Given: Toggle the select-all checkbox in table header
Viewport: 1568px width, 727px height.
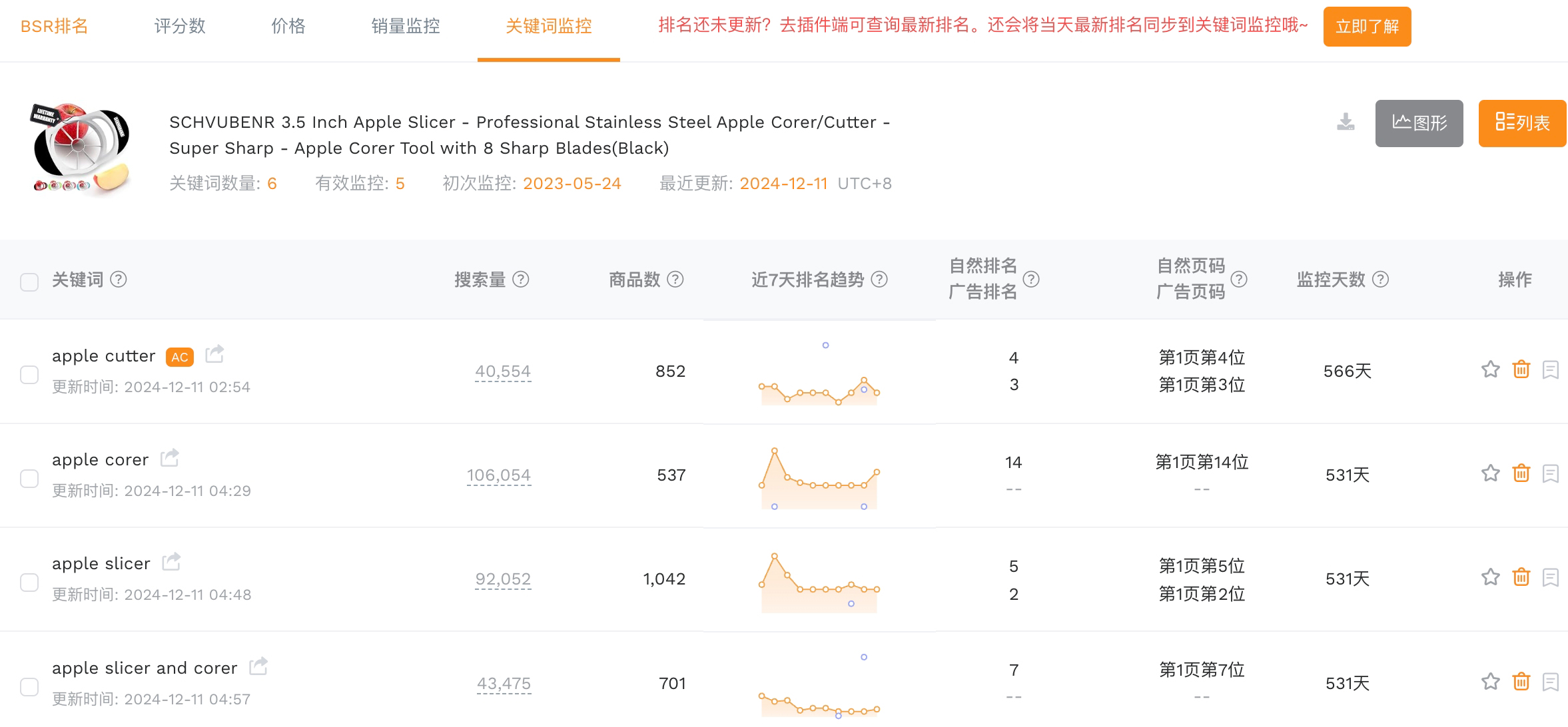Looking at the screenshot, I should 29,282.
